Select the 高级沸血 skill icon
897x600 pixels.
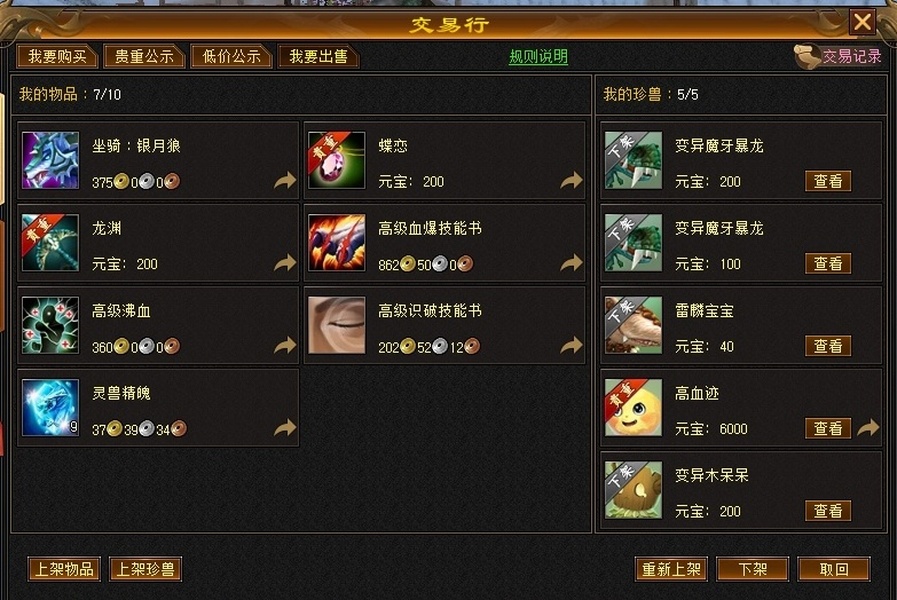pos(50,325)
